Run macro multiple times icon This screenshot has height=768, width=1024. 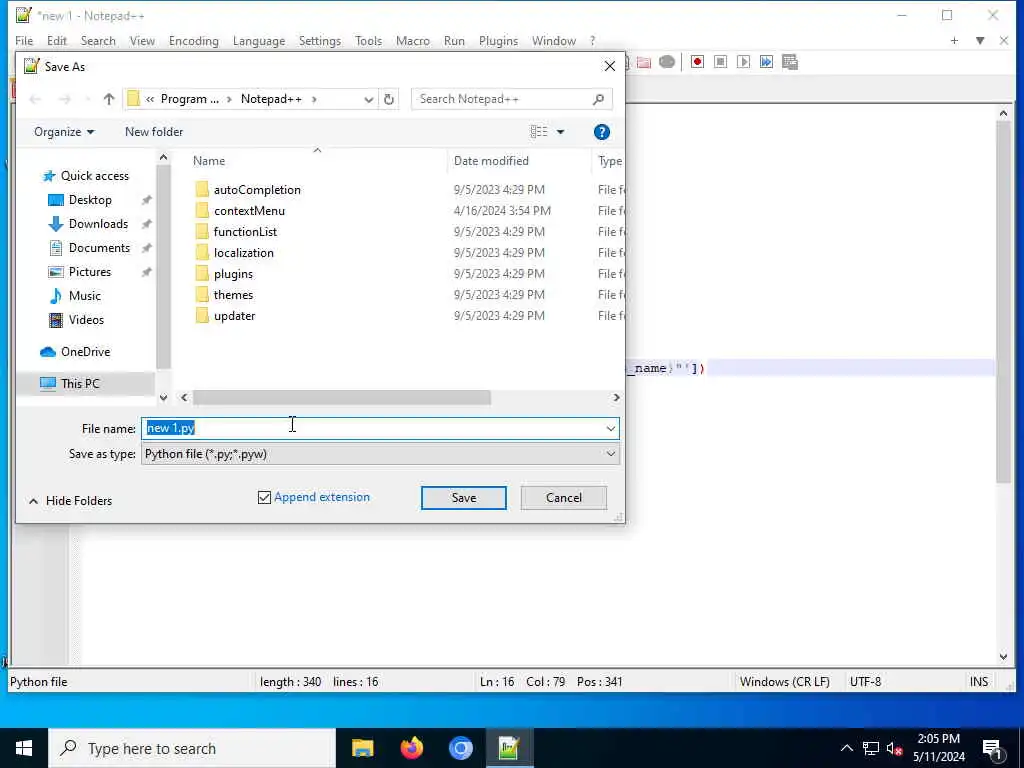[x=766, y=61]
